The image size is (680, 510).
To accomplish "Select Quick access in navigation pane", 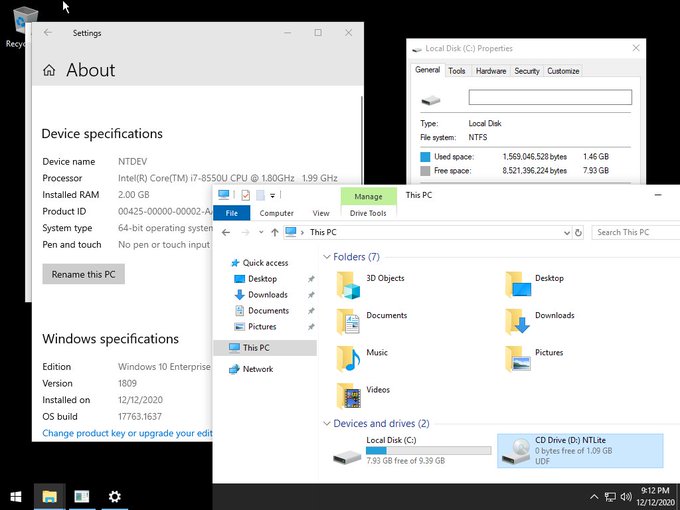I will point(259,263).
